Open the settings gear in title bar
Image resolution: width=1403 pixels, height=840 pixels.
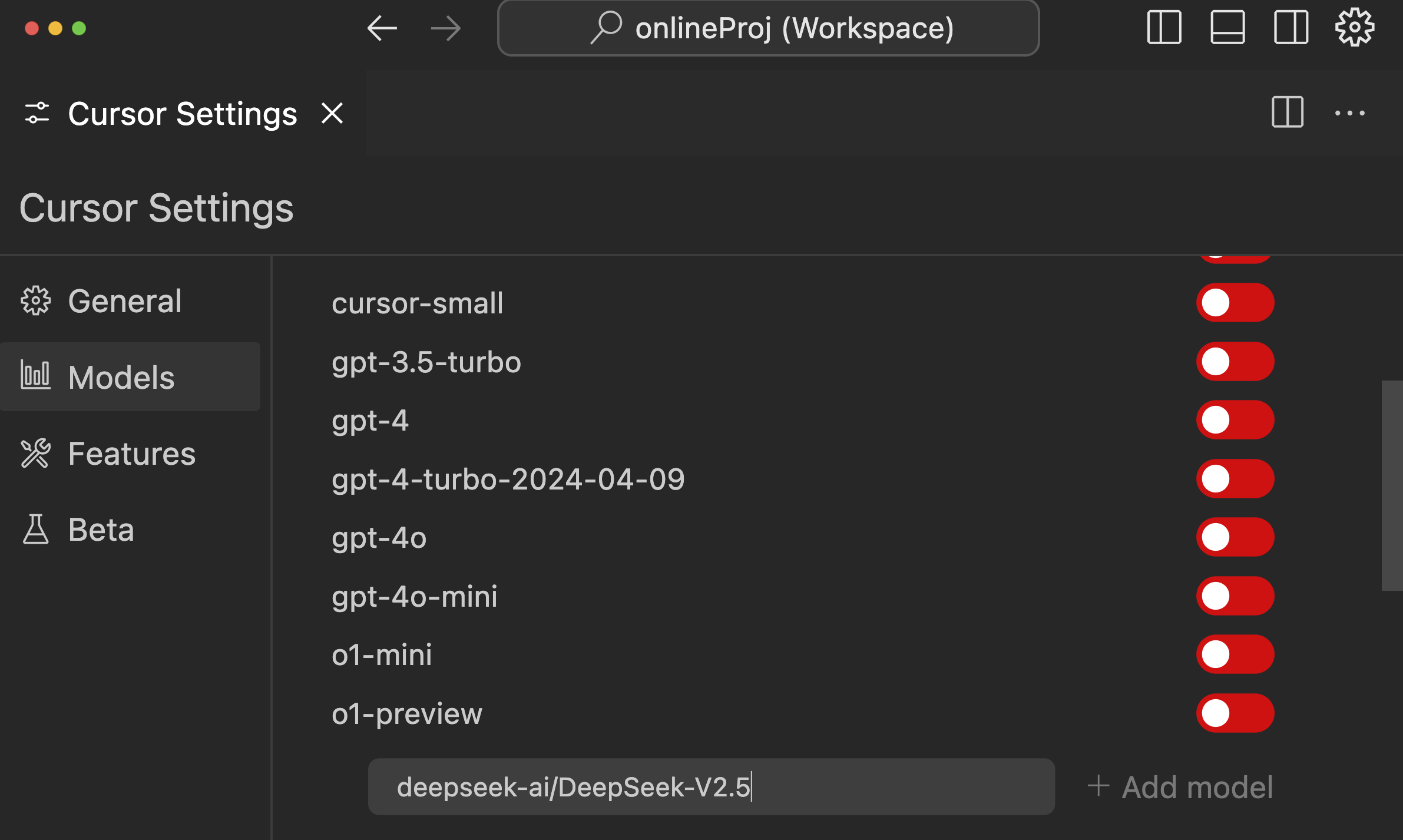click(x=1354, y=28)
